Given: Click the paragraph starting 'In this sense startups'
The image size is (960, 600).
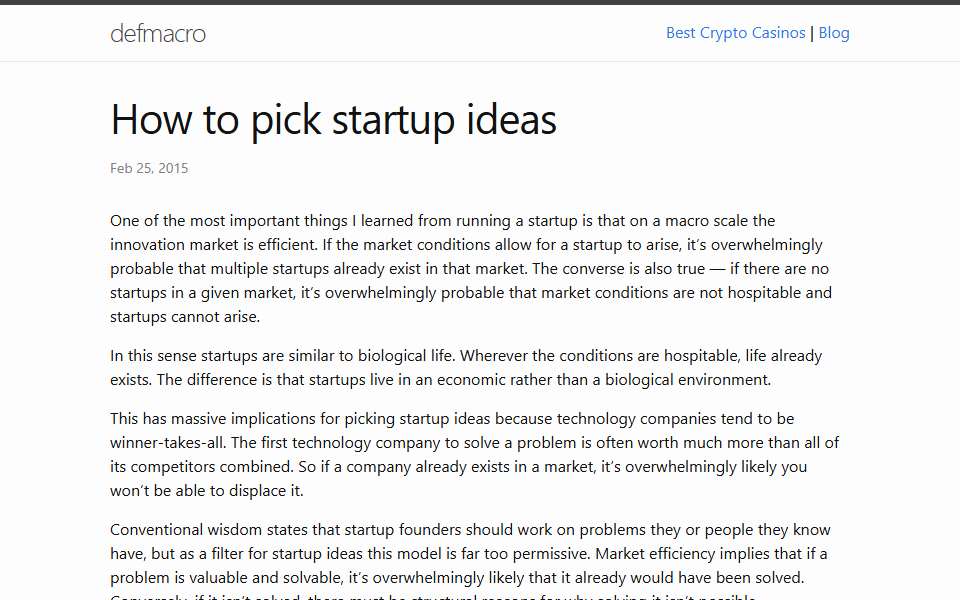Looking at the screenshot, I should [x=466, y=367].
